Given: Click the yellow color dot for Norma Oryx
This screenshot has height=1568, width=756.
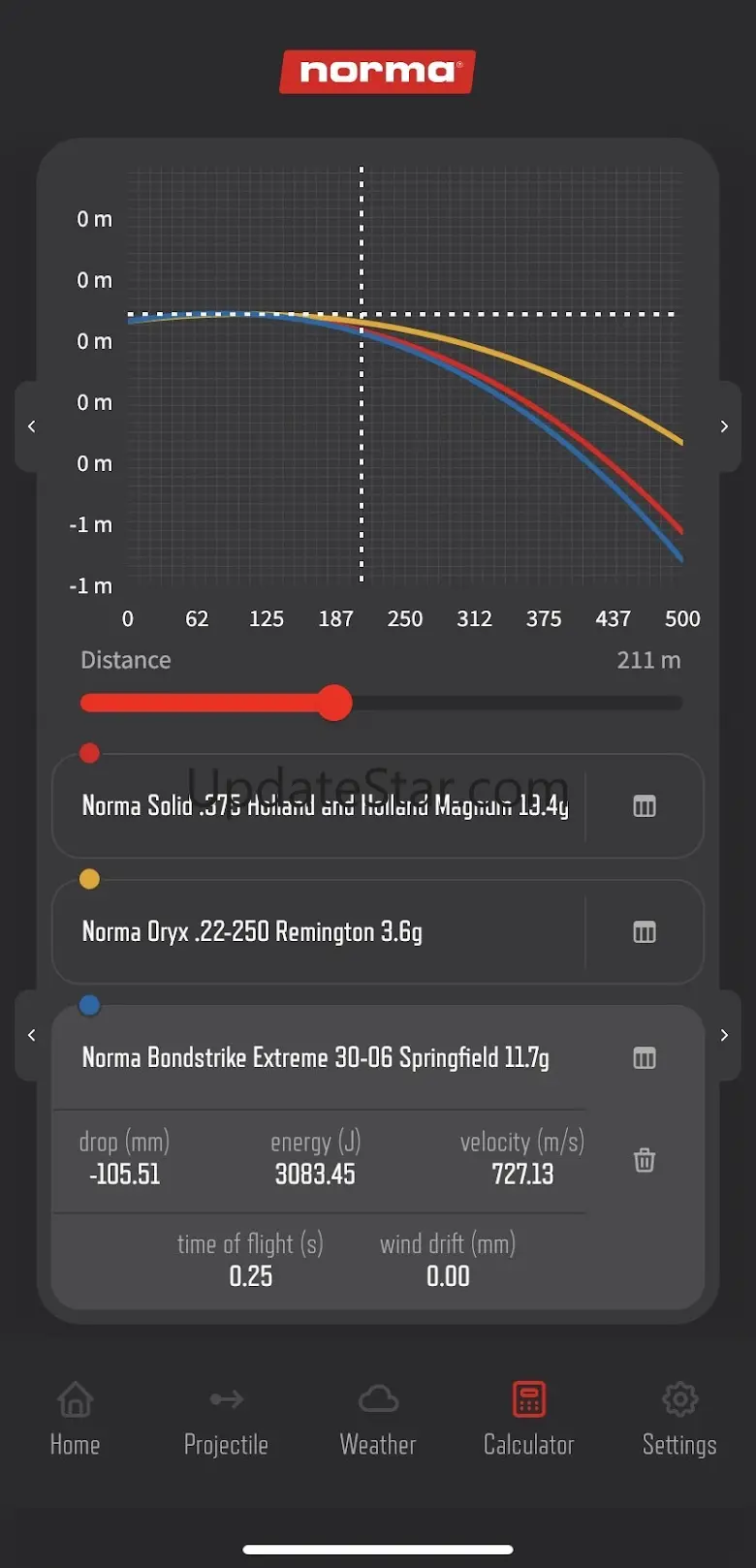Looking at the screenshot, I should click(89, 879).
